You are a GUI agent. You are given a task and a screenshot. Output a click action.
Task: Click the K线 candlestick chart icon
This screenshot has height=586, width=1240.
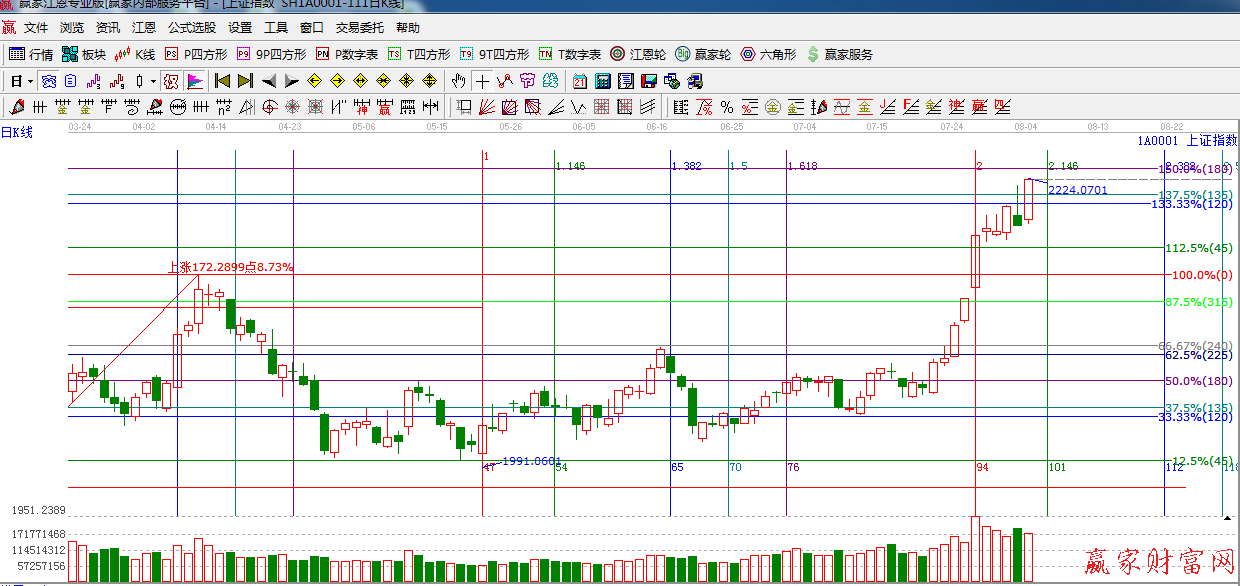click(x=135, y=54)
